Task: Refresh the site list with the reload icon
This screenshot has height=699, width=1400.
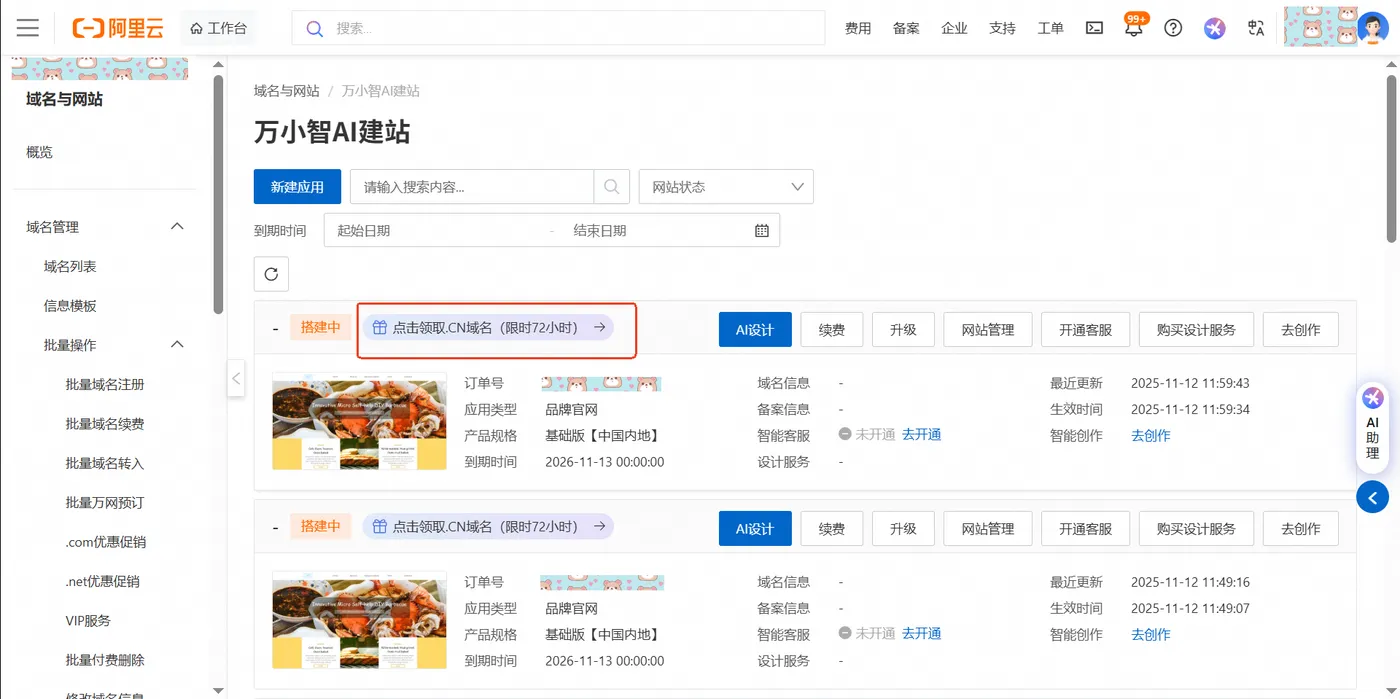Action: (271, 273)
